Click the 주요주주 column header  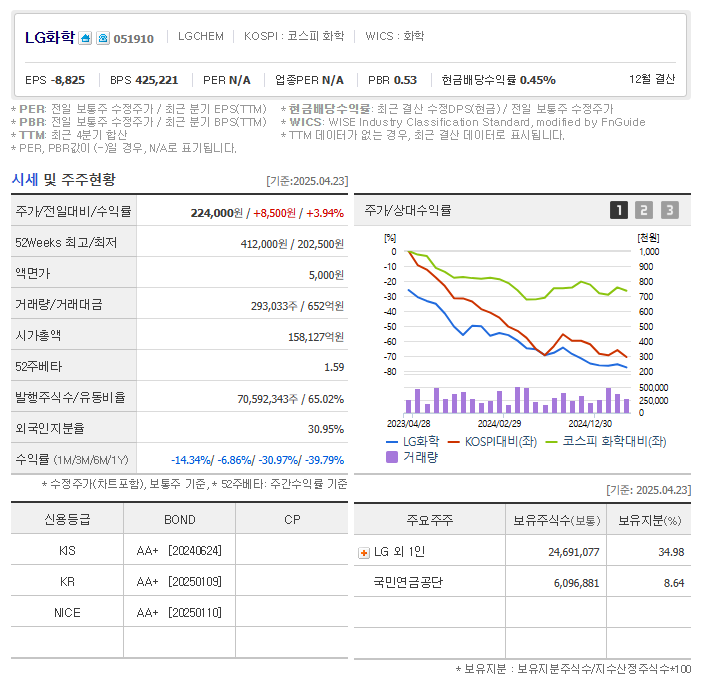[x=430, y=520]
